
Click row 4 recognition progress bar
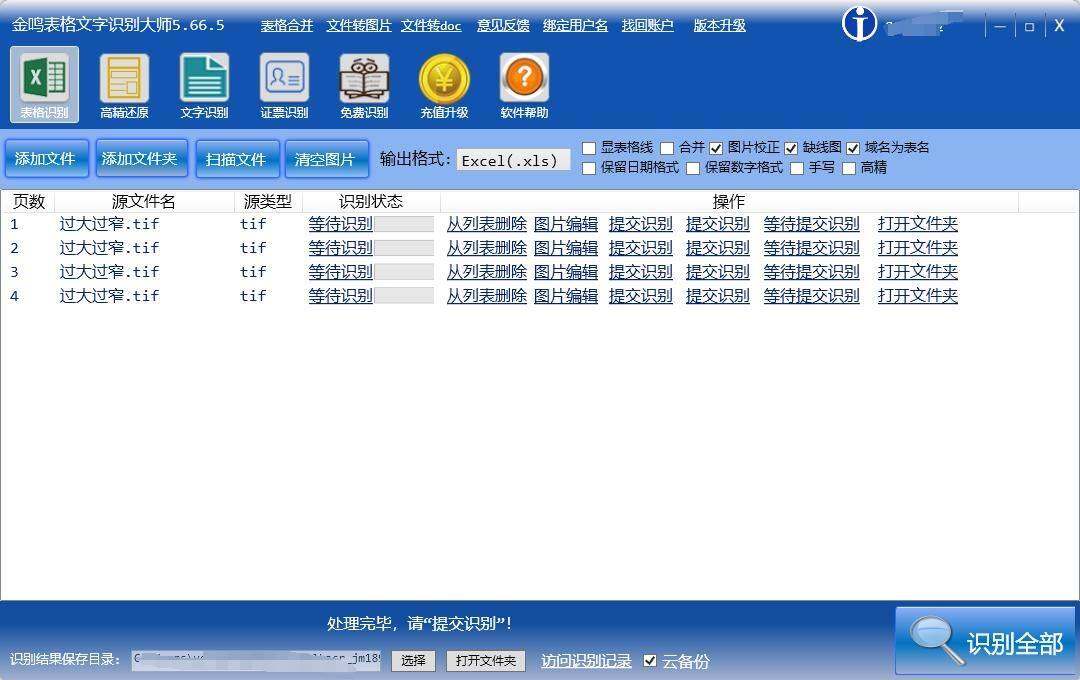pyautogui.click(x=404, y=296)
